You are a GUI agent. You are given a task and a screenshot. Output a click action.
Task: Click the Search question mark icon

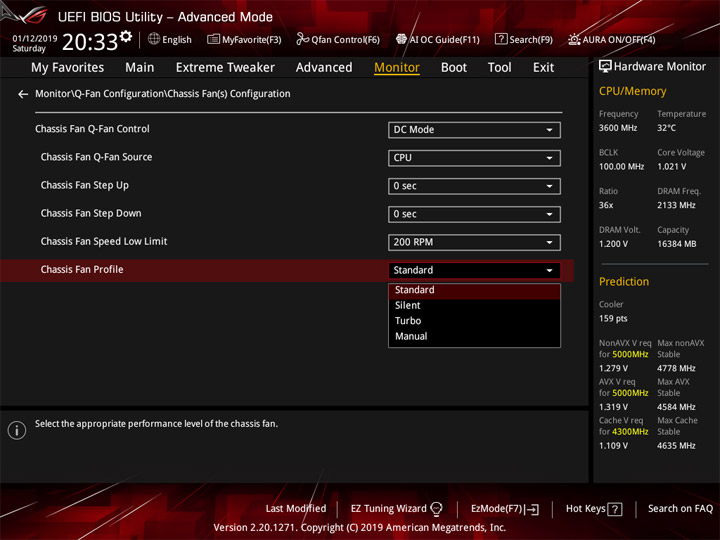click(x=501, y=39)
